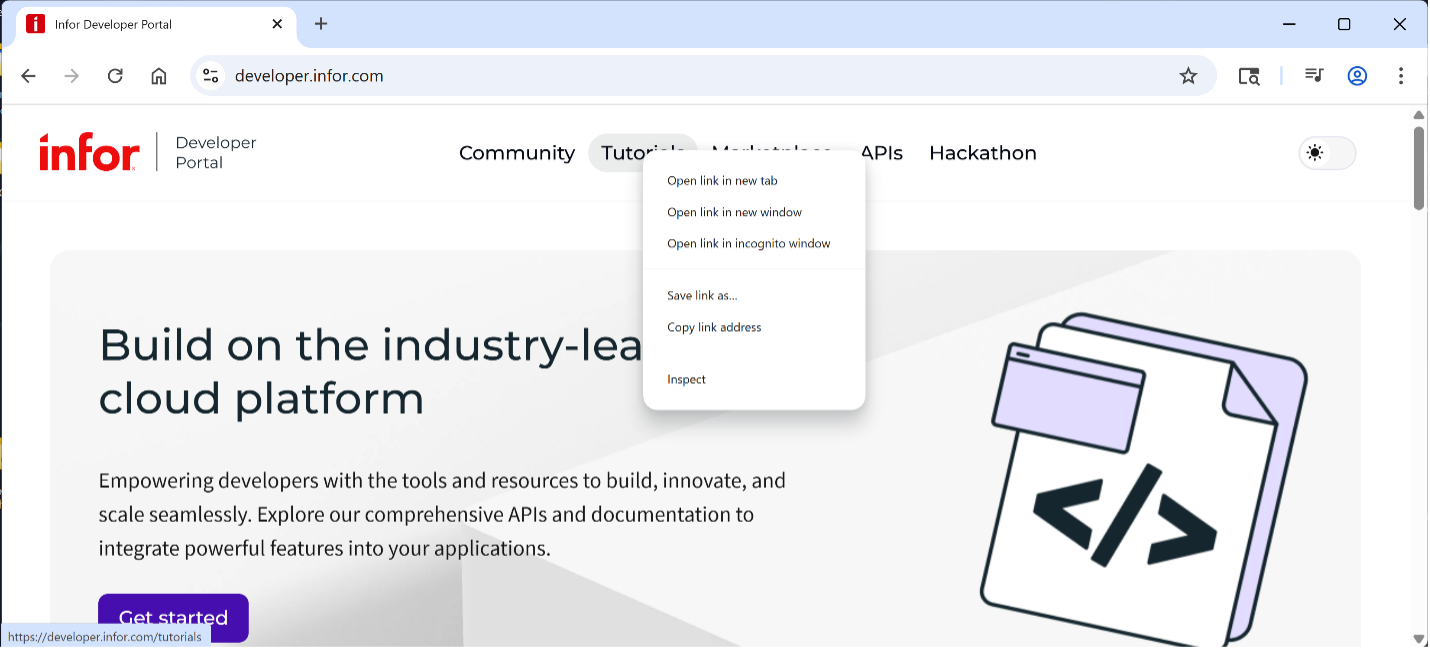Click the browser back arrow

[x=28, y=76]
